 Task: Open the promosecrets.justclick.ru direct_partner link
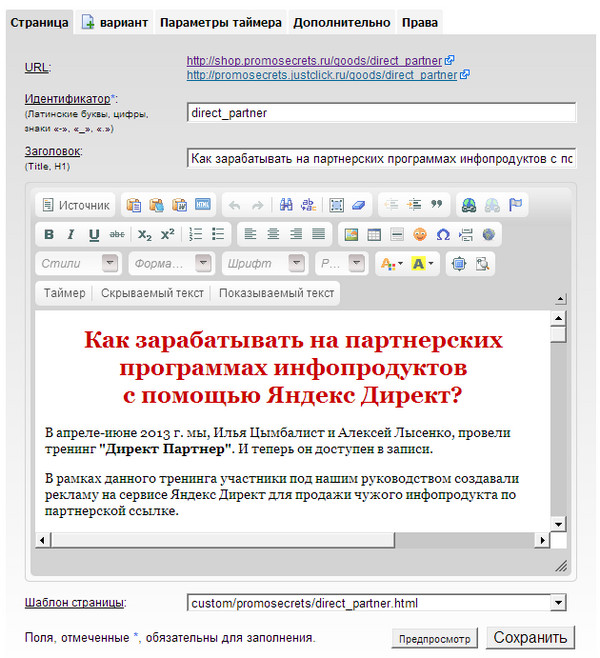click(322, 75)
